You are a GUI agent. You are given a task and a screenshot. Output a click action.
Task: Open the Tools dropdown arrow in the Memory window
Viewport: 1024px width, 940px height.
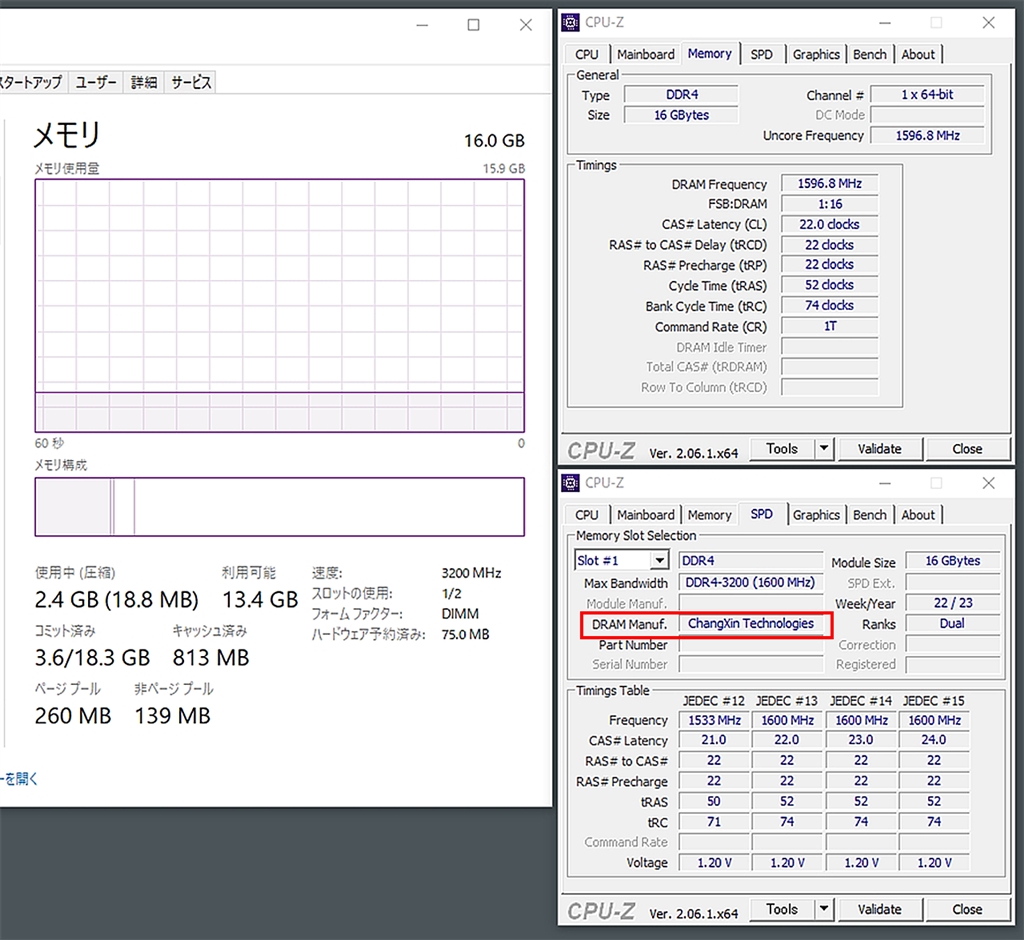click(824, 449)
